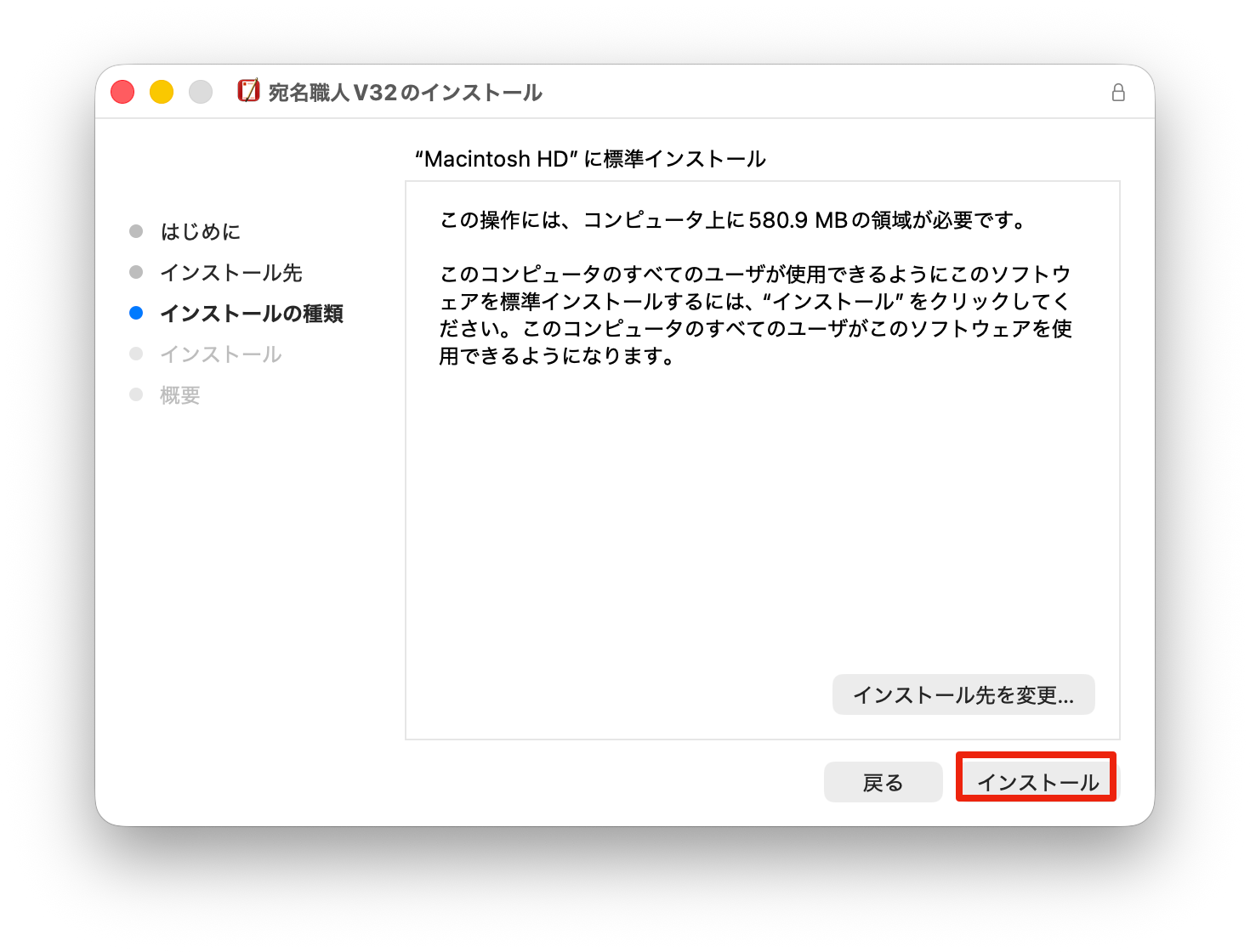Click the gray bullet beside はじめに
The width and height of the screenshot is (1250, 952).
click(136, 231)
